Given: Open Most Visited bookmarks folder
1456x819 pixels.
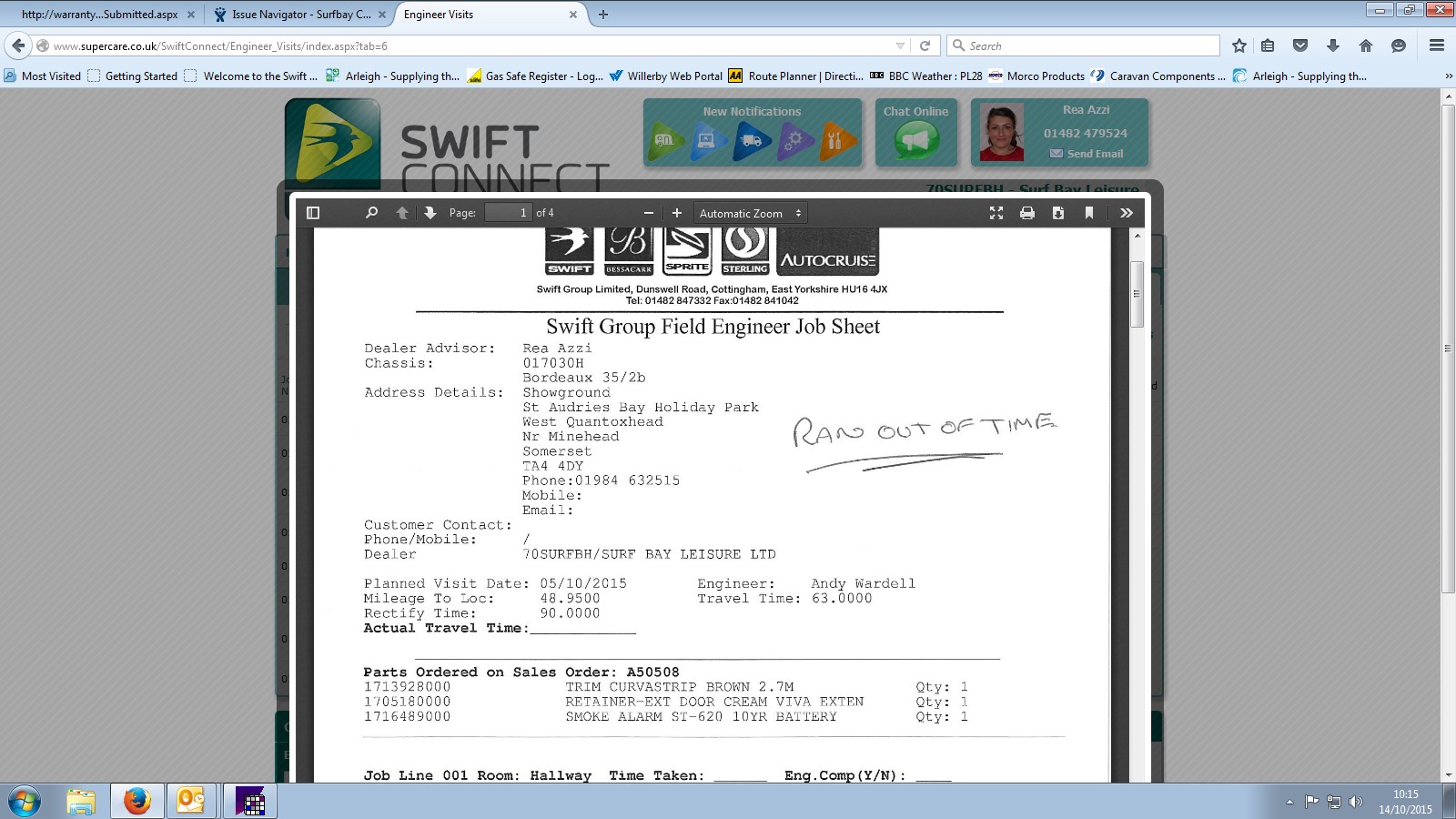Looking at the screenshot, I should [43, 76].
